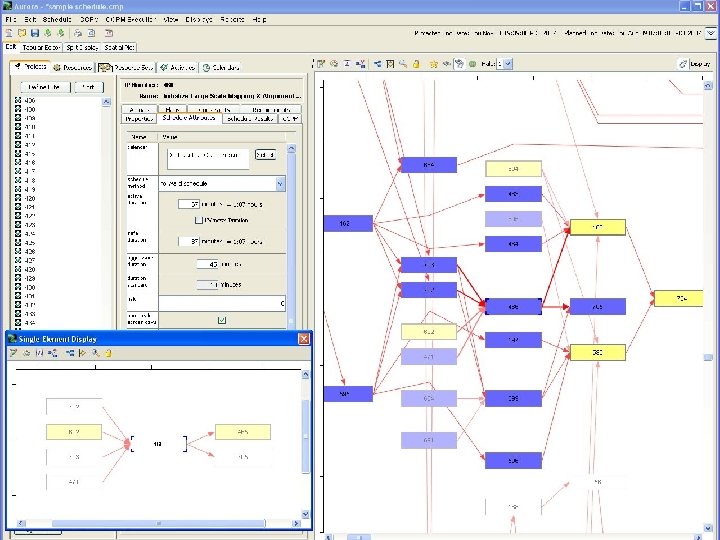Switch to the Calendars tab
Screen dimensions: 720x540
pyautogui.click(x=219, y=67)
